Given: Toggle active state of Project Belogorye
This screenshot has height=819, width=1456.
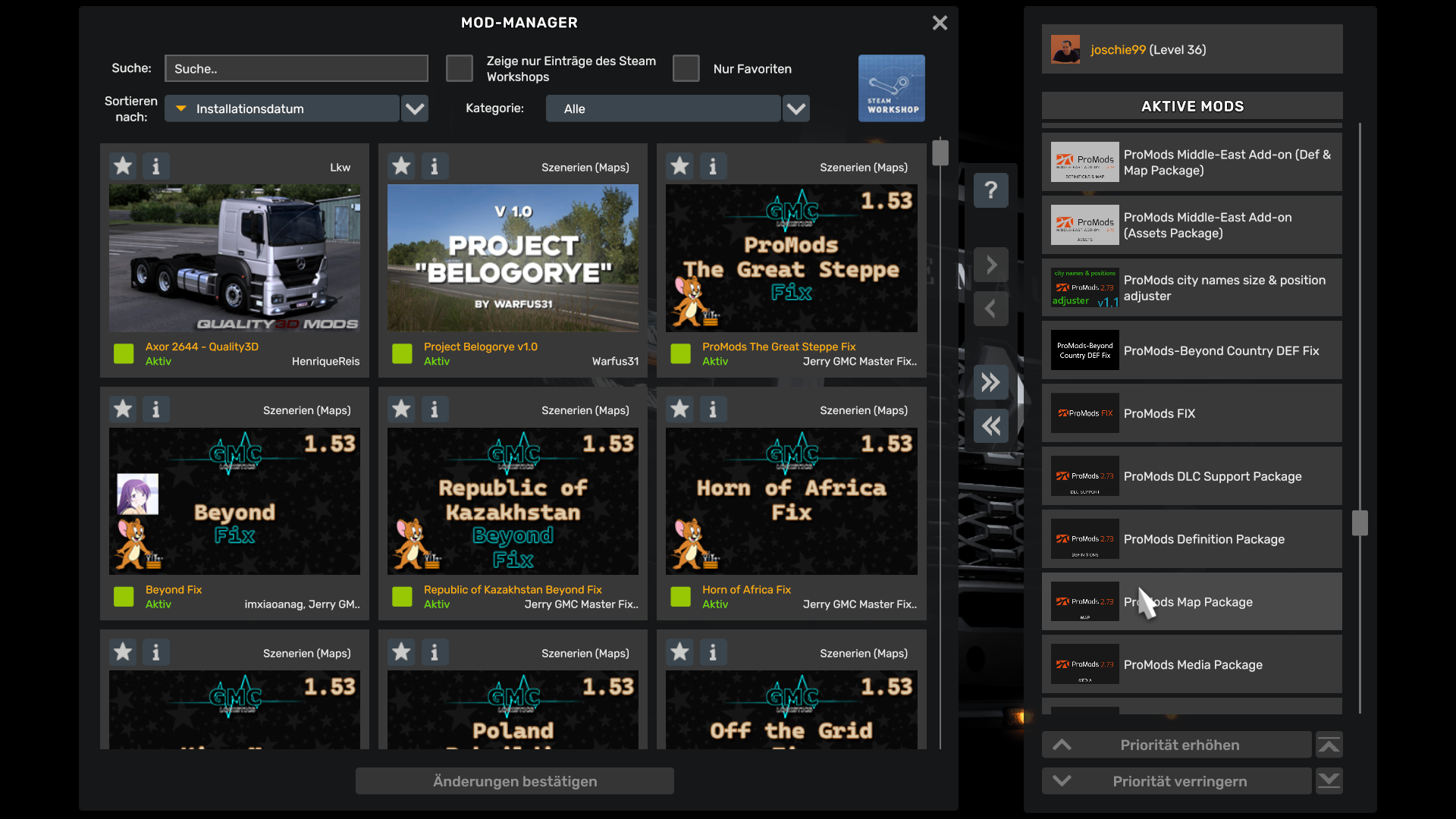Looking at the screenshot, I should coord(402,353).
